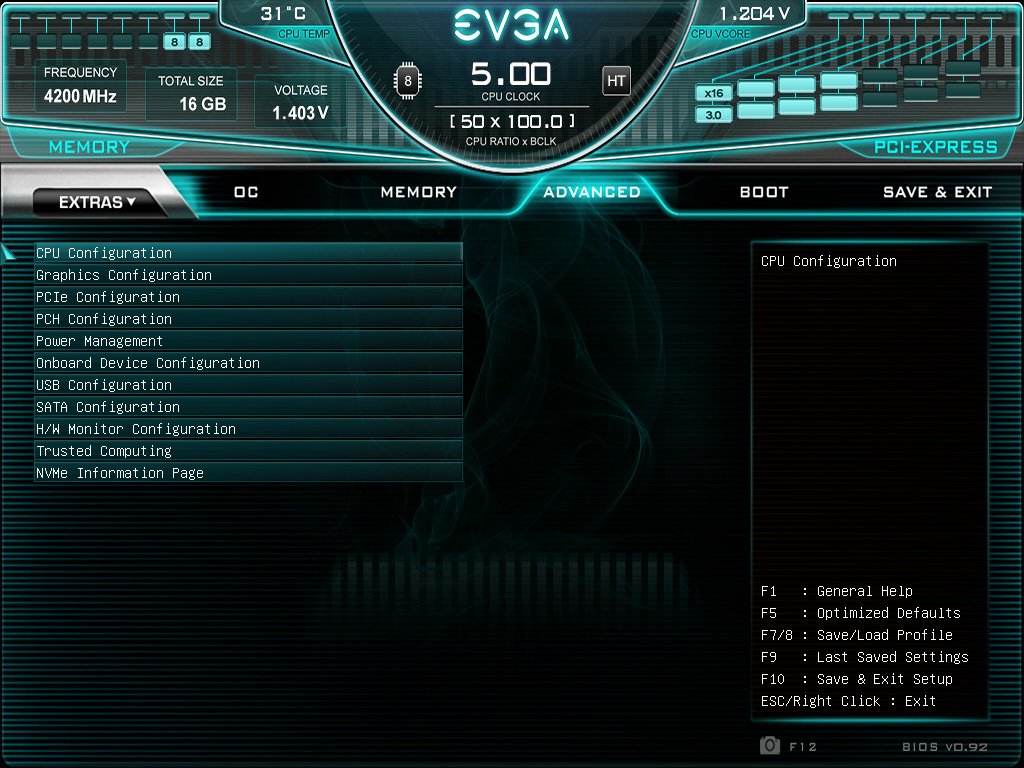Open the EXTRAS dropdown menu
1024x768 pixels.
[97, 202]
